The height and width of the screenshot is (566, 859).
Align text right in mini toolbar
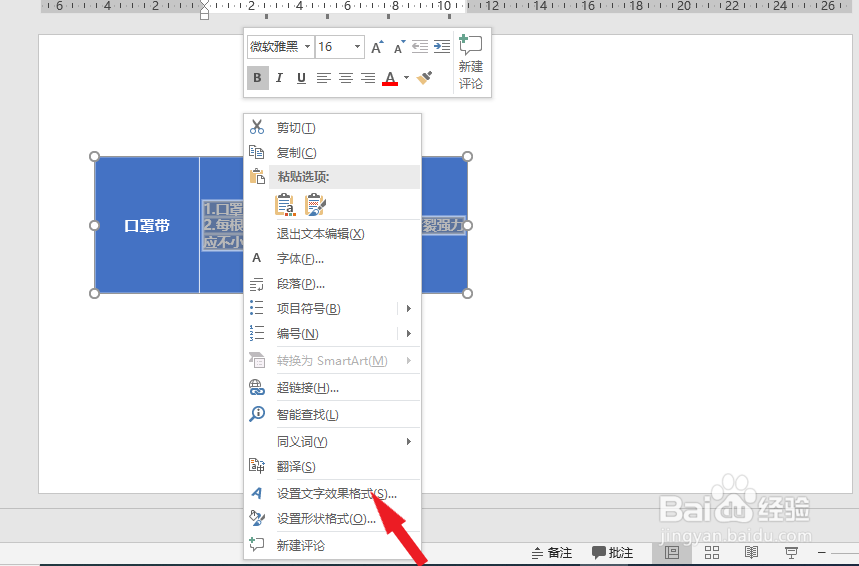(x=368, y=78)
